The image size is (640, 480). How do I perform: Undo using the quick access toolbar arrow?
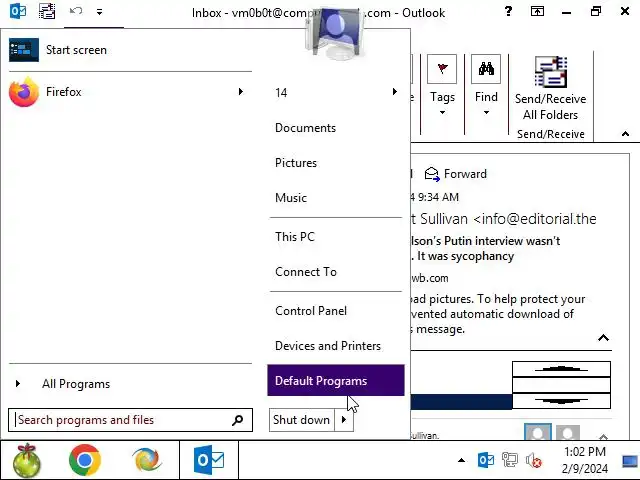(76, 11)
